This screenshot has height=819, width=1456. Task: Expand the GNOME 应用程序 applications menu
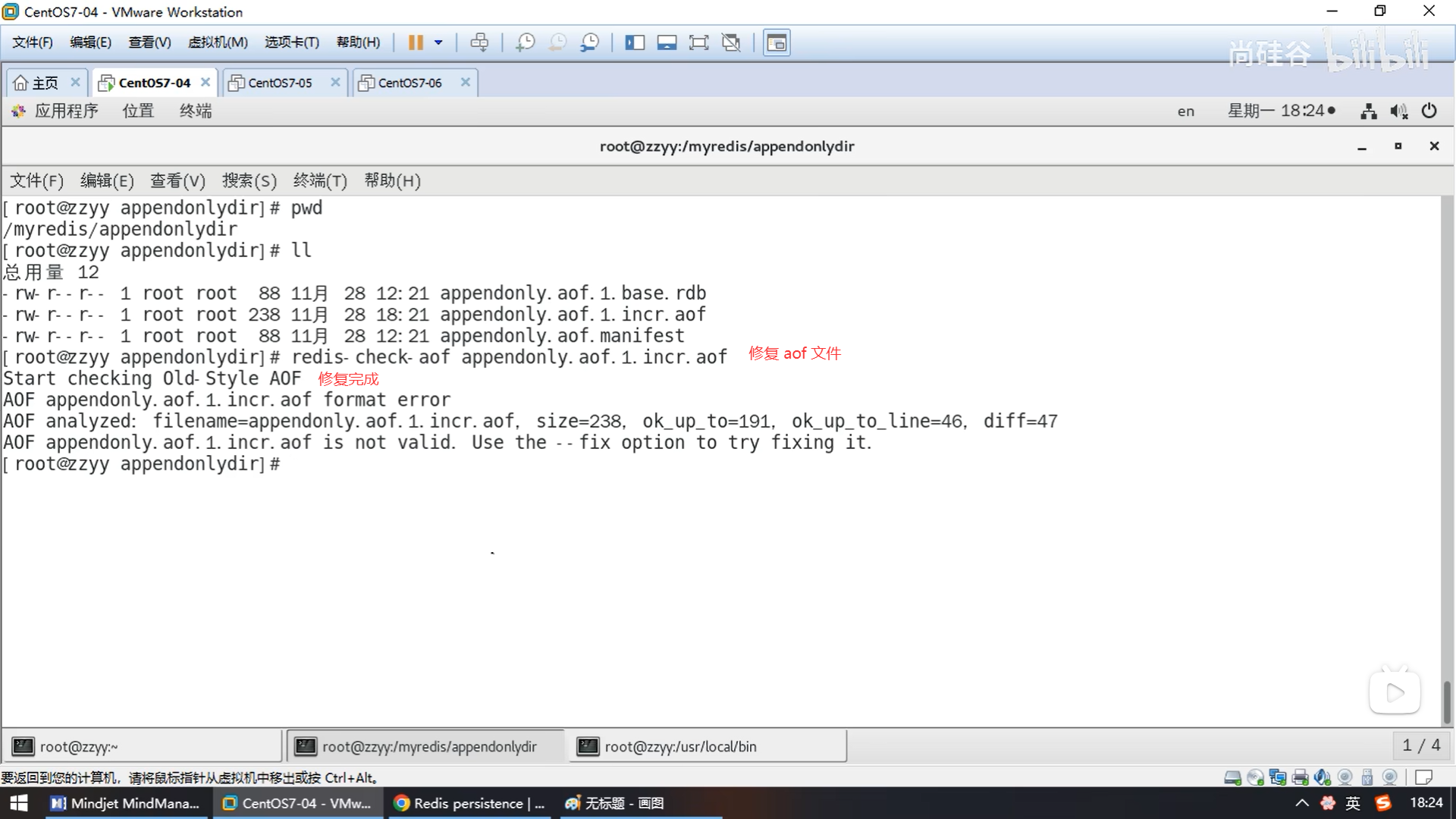pos(66,111)
